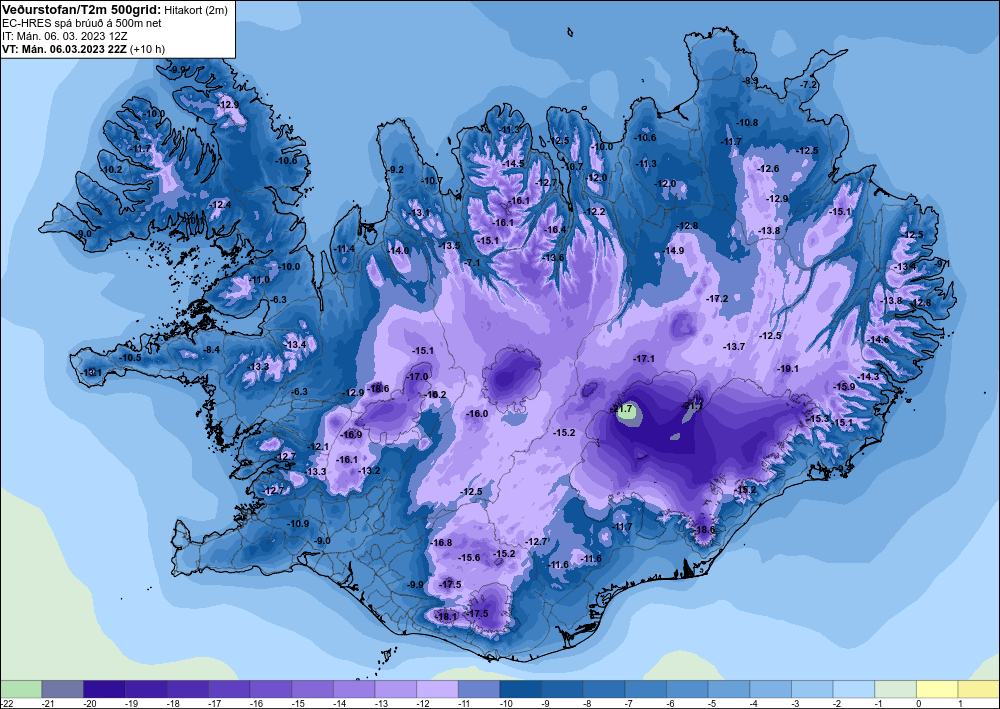Click the legend tick label 0

pos(918,703)
